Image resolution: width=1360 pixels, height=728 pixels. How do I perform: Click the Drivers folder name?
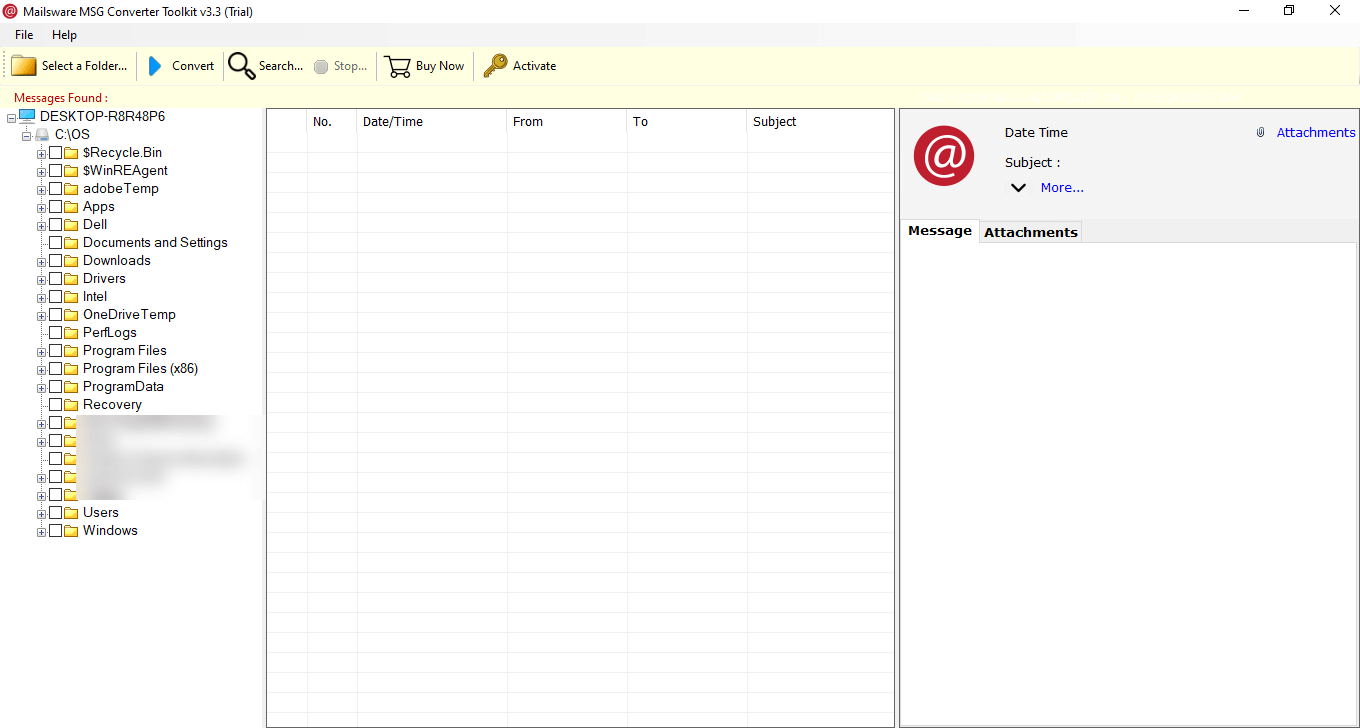coord(104,279)
